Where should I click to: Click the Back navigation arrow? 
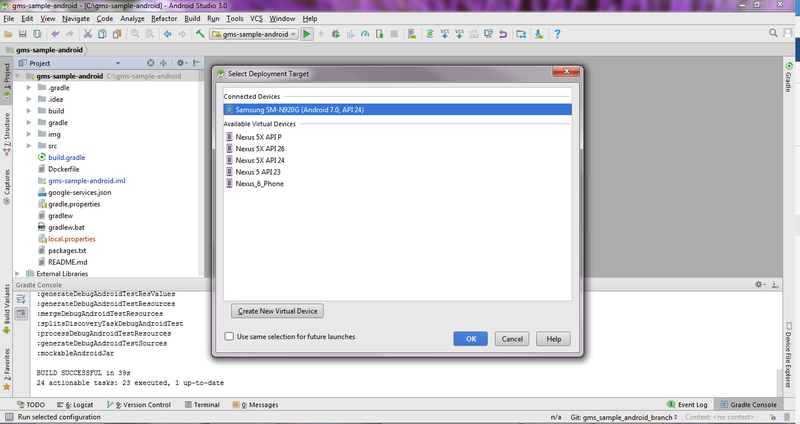pyautogui.click(x=167, y=34)
